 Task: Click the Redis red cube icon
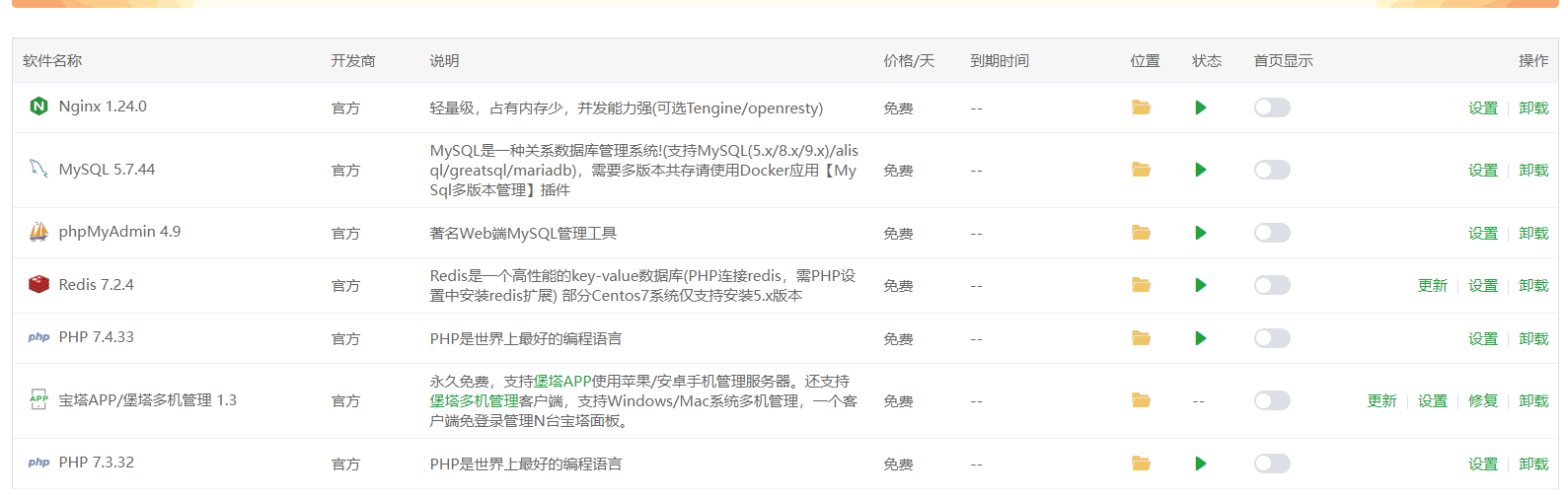(x=38, y=285)
